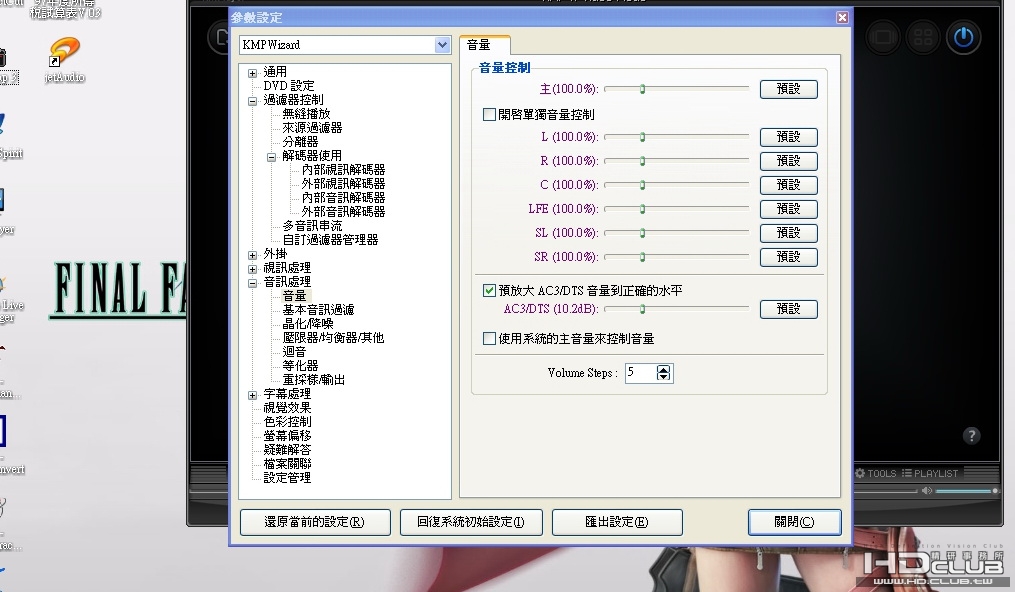The image size is (1015, 592).
Task: Click the speaker mute icon in KMPlayer
Action: click(x=927, y=491)
